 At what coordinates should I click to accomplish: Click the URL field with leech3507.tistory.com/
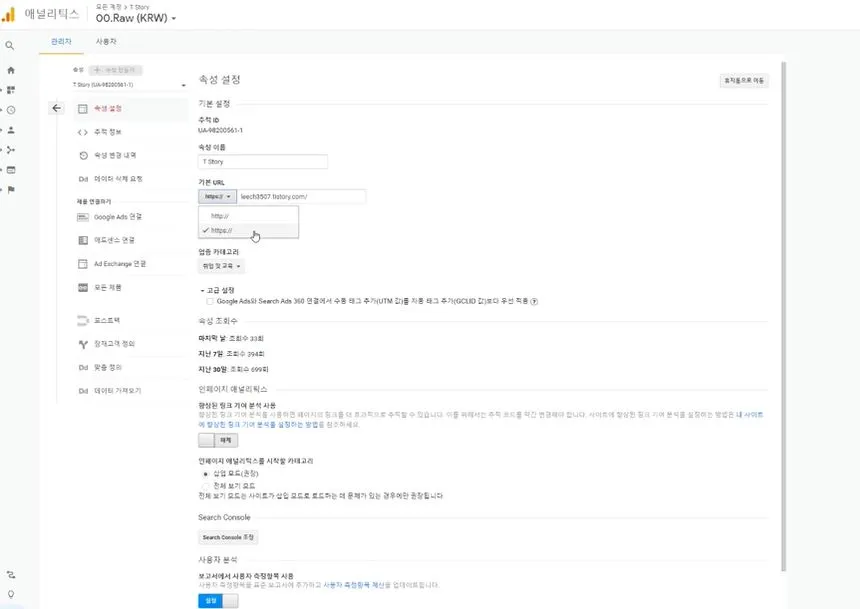[301, 196]
